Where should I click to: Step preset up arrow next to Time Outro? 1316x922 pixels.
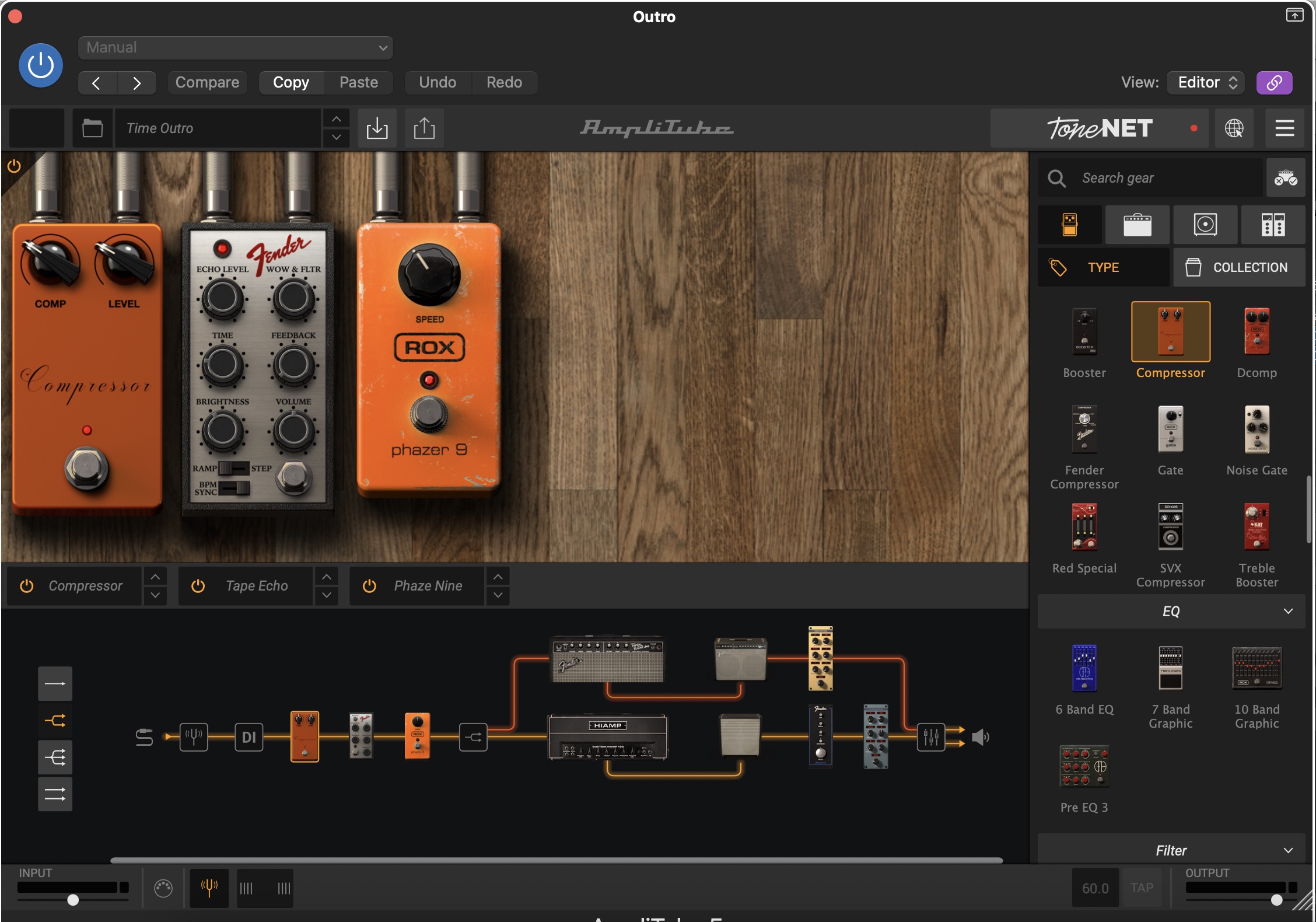coord(337,118)
